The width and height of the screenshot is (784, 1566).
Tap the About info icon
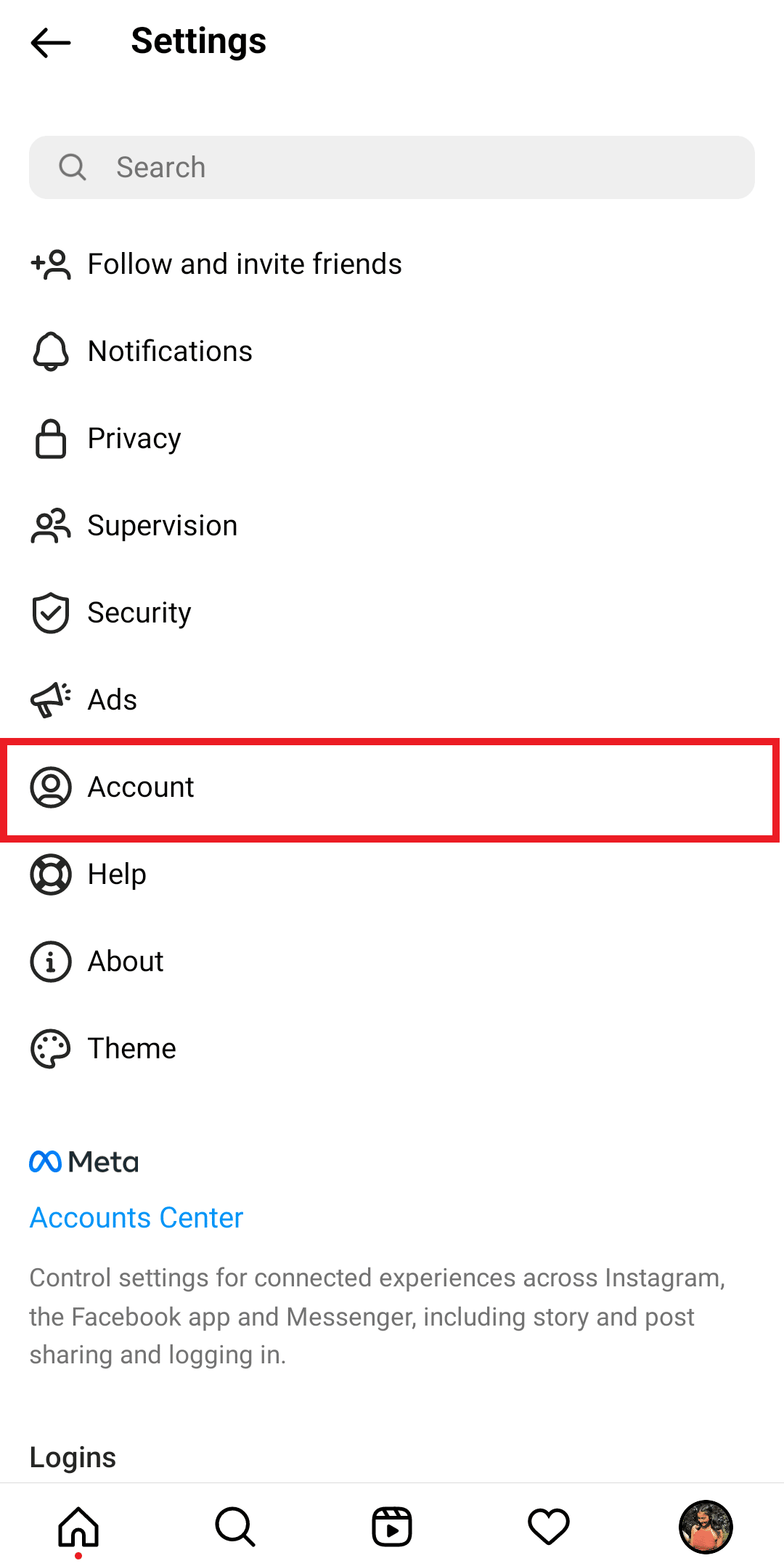click(51, 962)
